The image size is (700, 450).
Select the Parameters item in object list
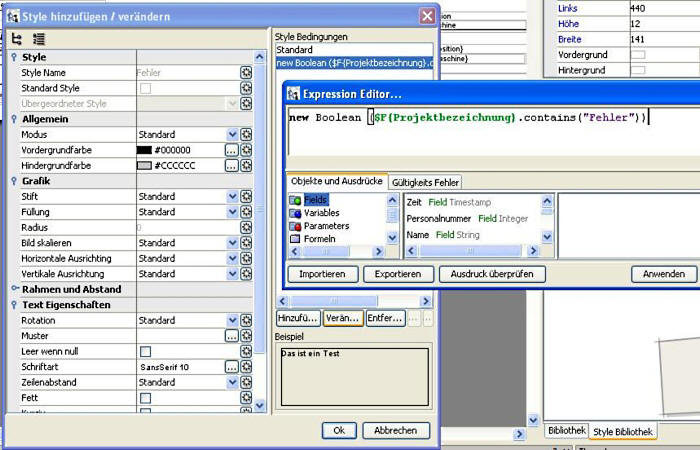tap(326, 226)
